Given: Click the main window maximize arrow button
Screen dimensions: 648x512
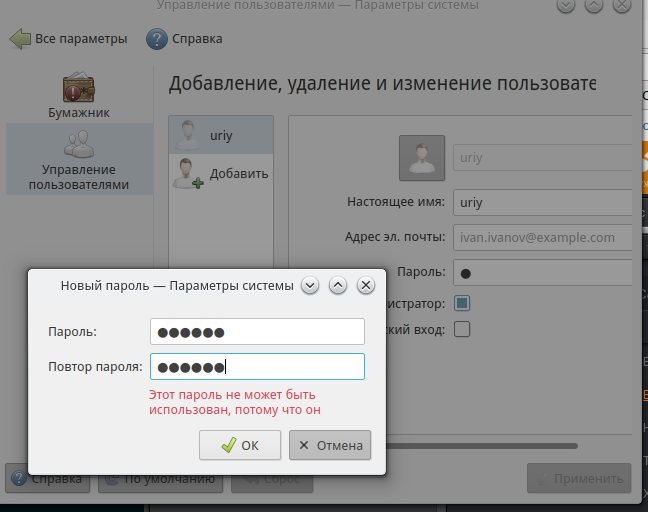Looking at the screenshot, I should click(x=594, y=5).
